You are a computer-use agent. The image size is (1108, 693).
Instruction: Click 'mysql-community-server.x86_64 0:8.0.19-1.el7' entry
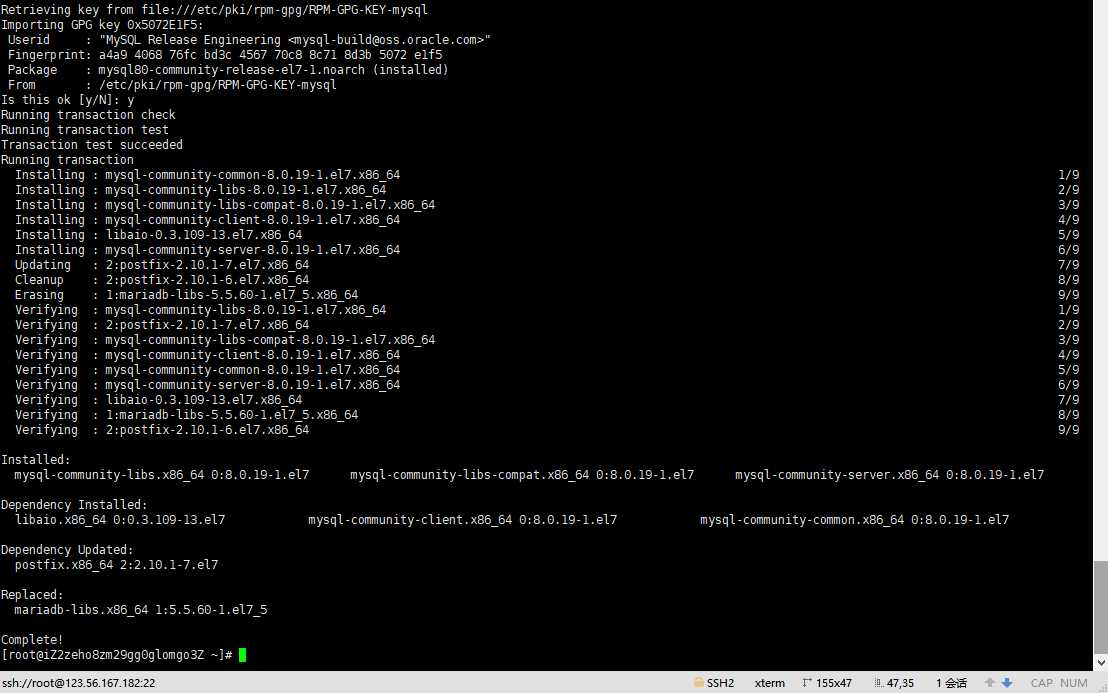click(890, 475)
